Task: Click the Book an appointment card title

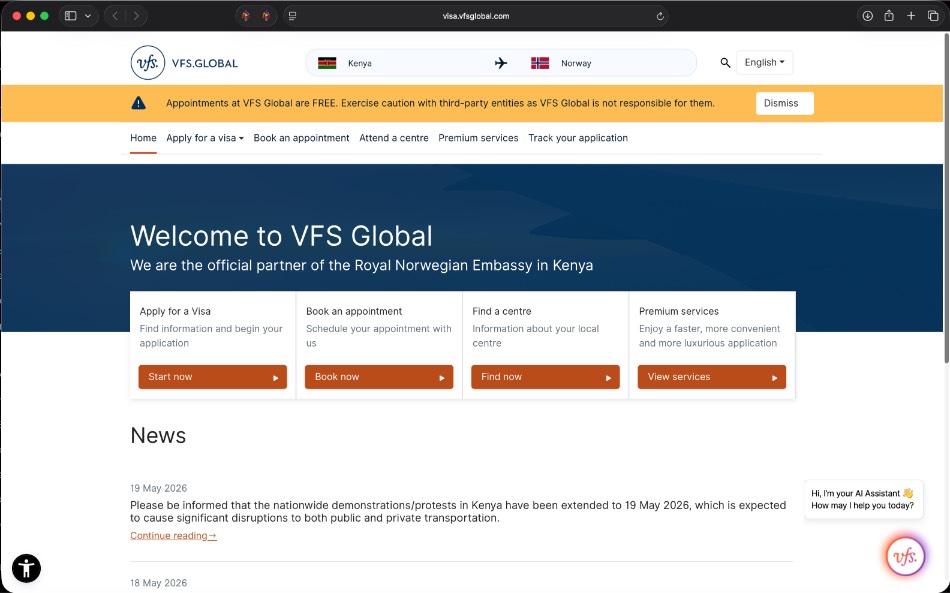Action: point(354,311)
